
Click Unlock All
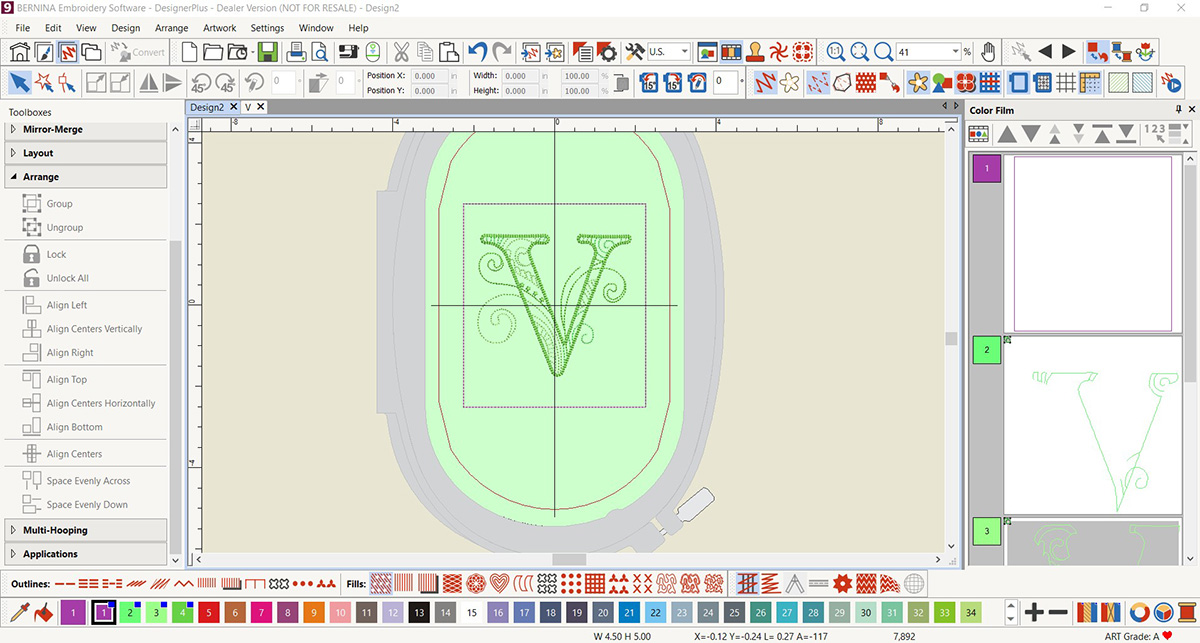(67, 278)
